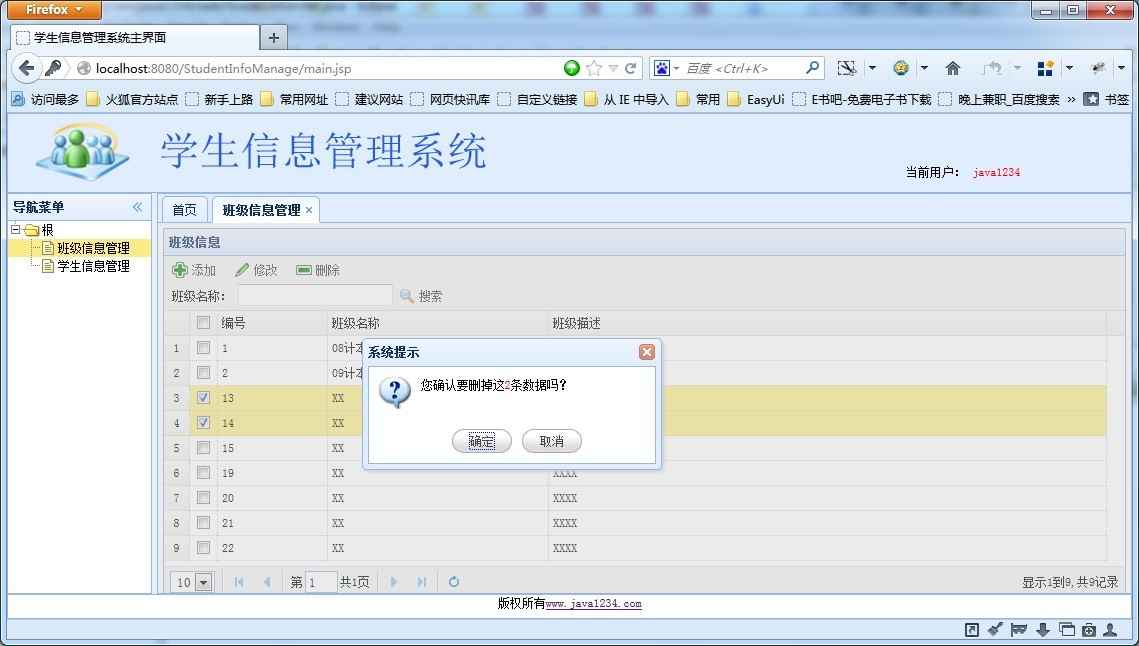Screen dimensions: 1139x646
Task: Click the first-page arrow in the pager
Action: tap(237, 581)
